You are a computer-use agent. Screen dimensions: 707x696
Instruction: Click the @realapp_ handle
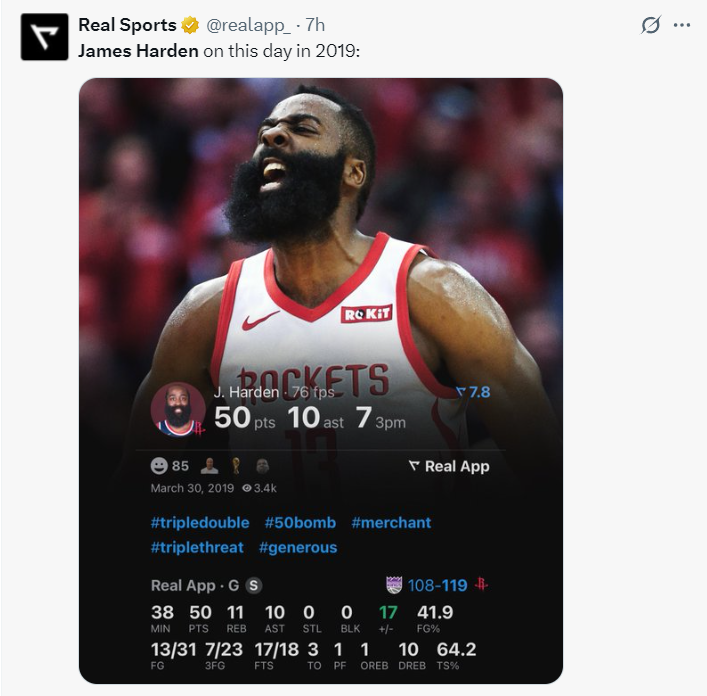click(x=248, y=25)
